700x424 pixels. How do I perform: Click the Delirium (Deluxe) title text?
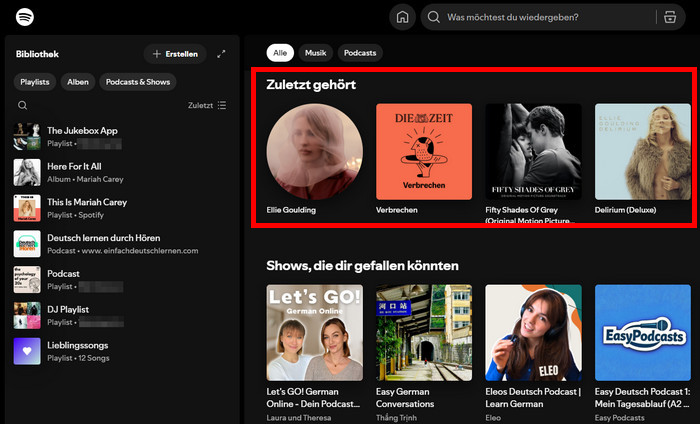coord(625,210)
